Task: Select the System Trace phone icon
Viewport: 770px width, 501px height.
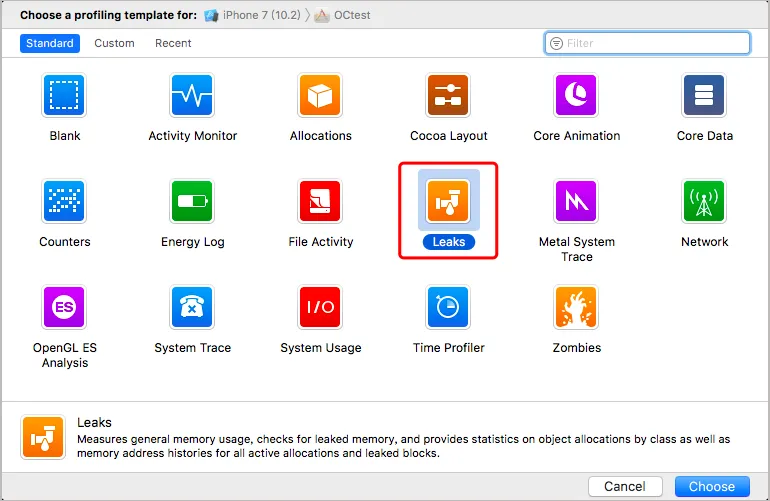Action: click(192, 307)
